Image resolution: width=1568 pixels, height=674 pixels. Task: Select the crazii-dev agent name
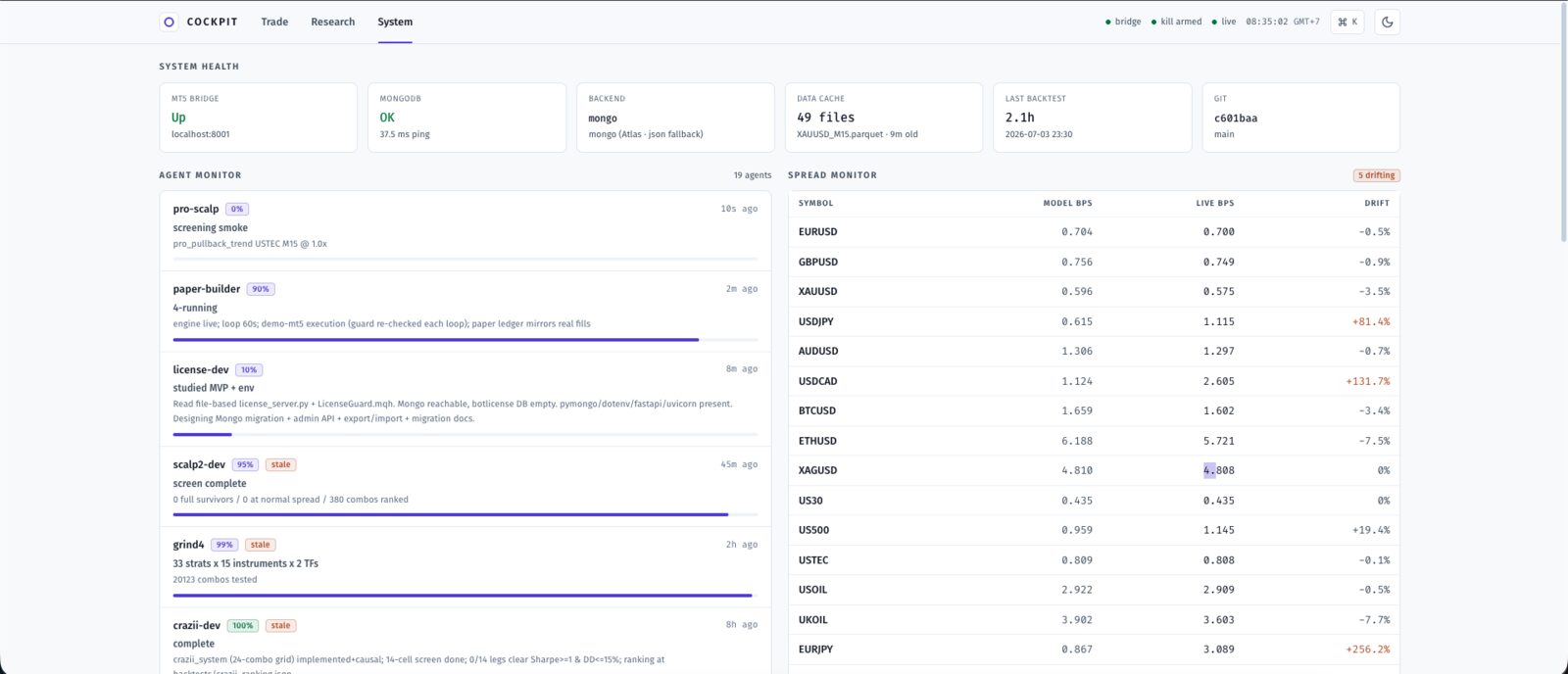(x=197, y=625)
